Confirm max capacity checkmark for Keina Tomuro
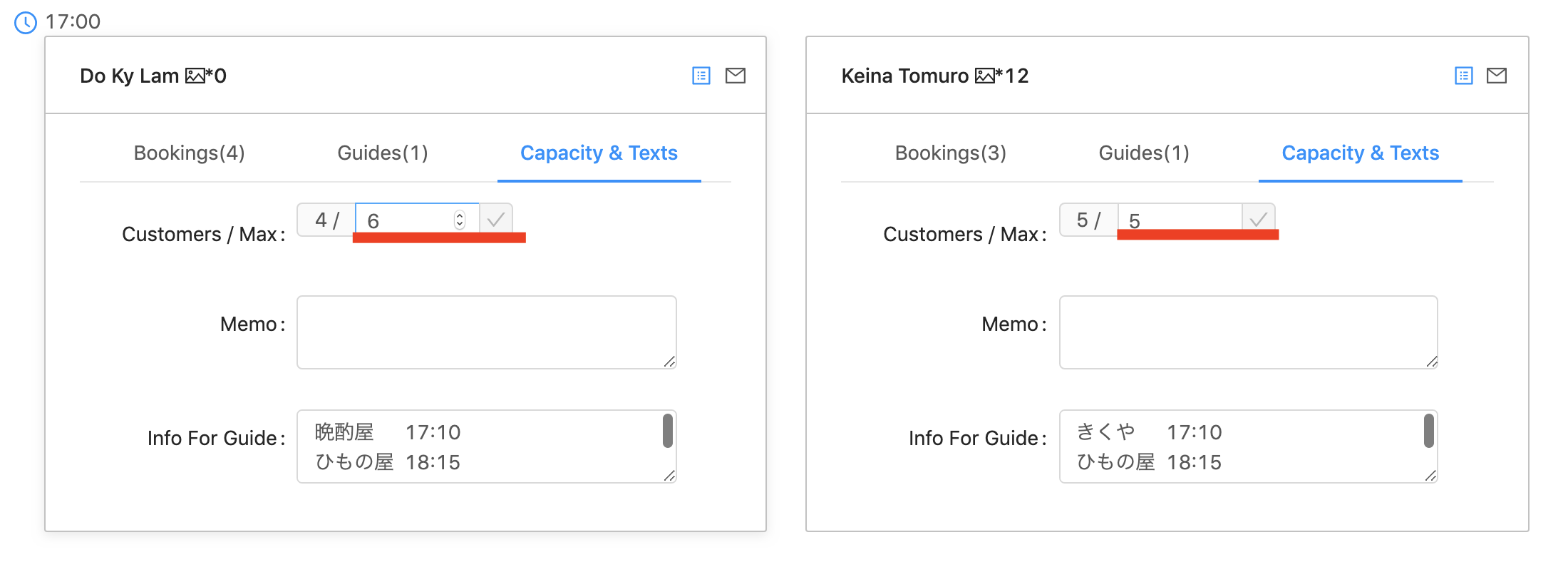 click(1259, 218)
